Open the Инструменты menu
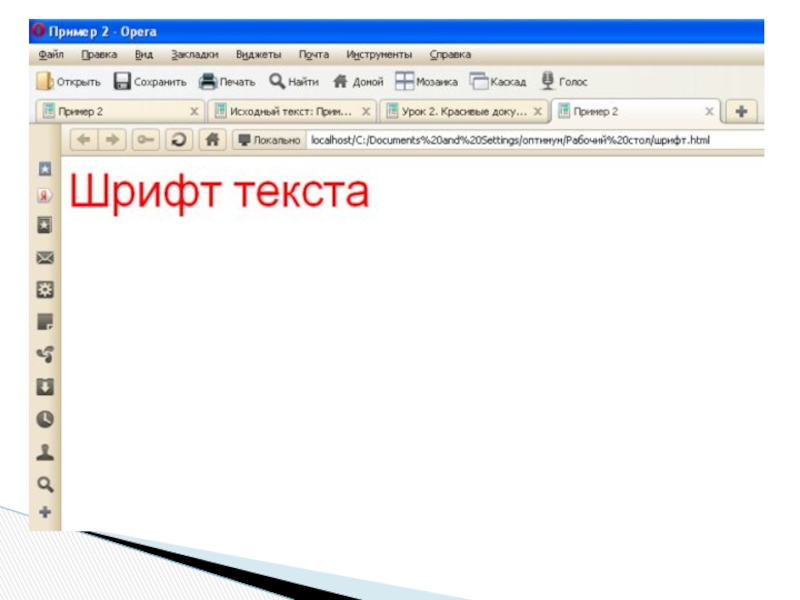 [378, 55]
